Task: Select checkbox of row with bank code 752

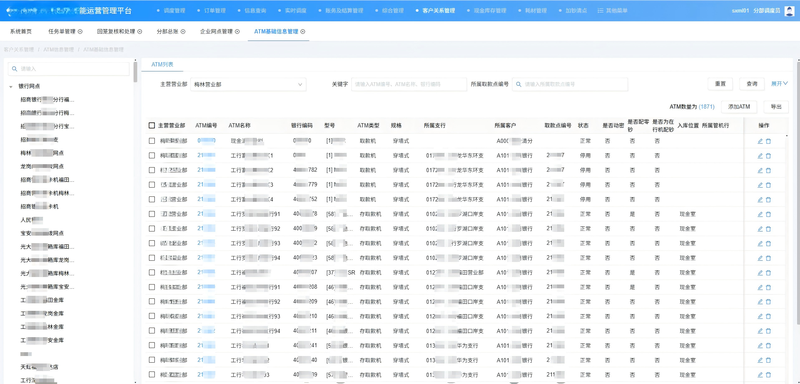Action: tap(152, 199)
